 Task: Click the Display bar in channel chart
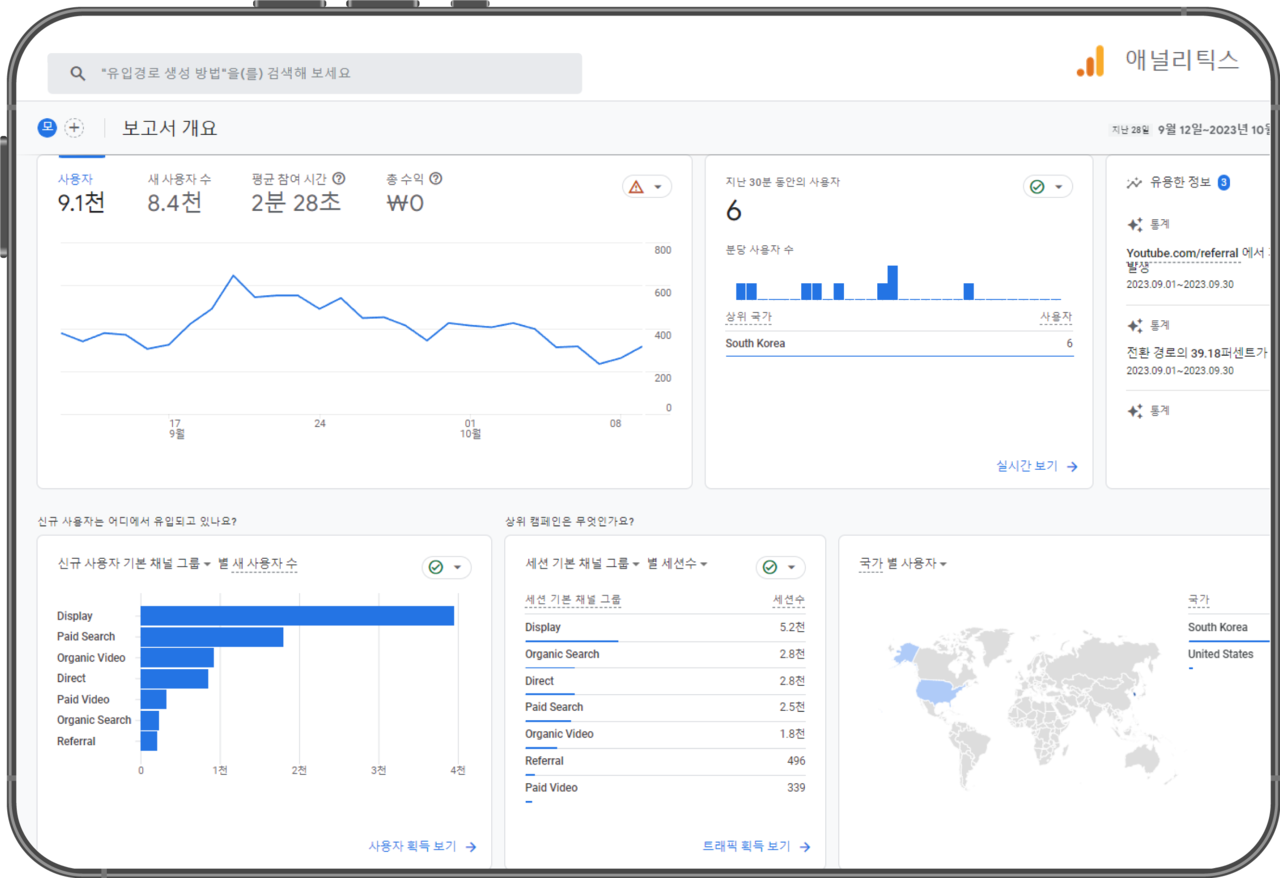pos(297,616)
